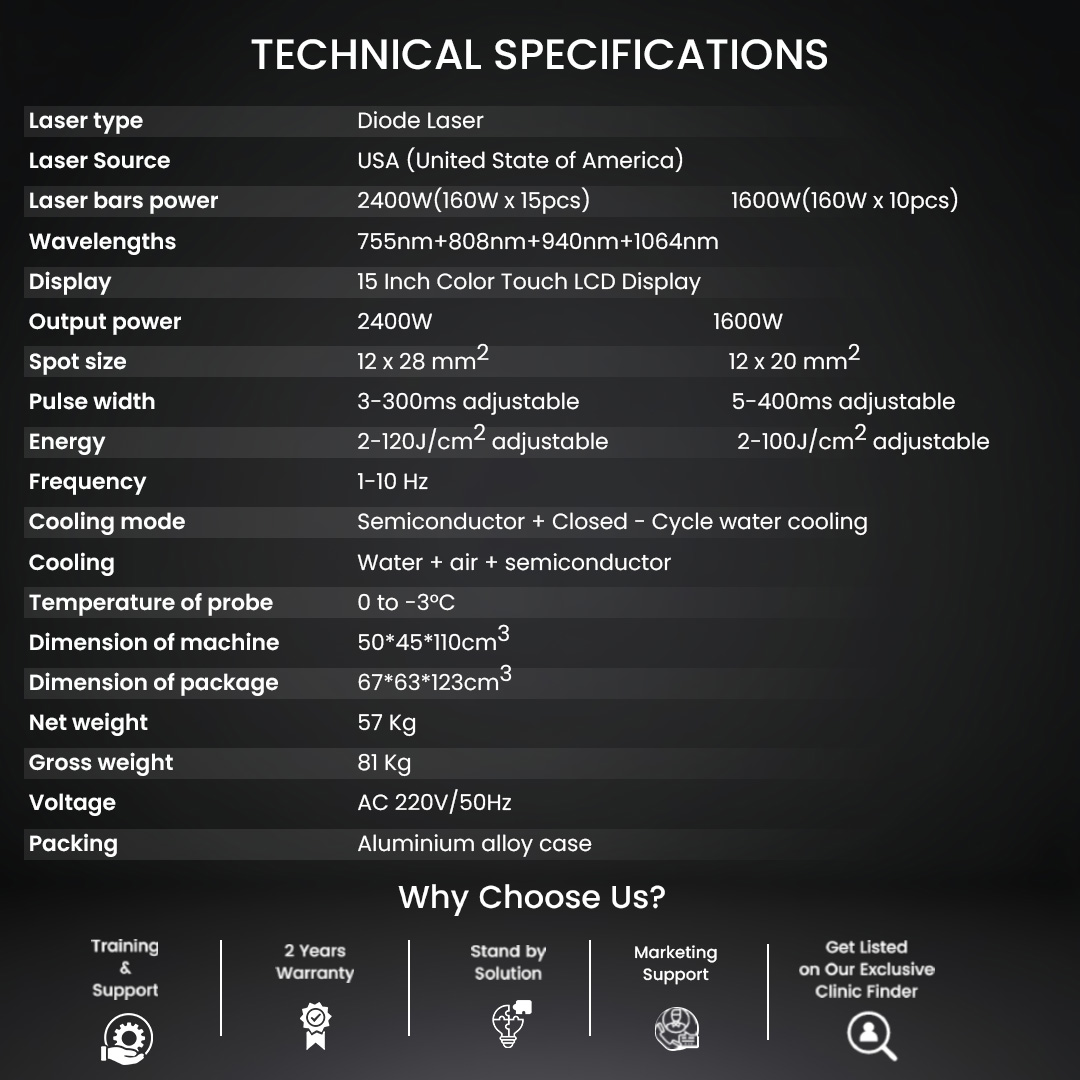Image resolution: width=1080 pixels, height=1080 pixels.
Task: Click the "Why Choose Us?" heading
Action: click(531, 897)
